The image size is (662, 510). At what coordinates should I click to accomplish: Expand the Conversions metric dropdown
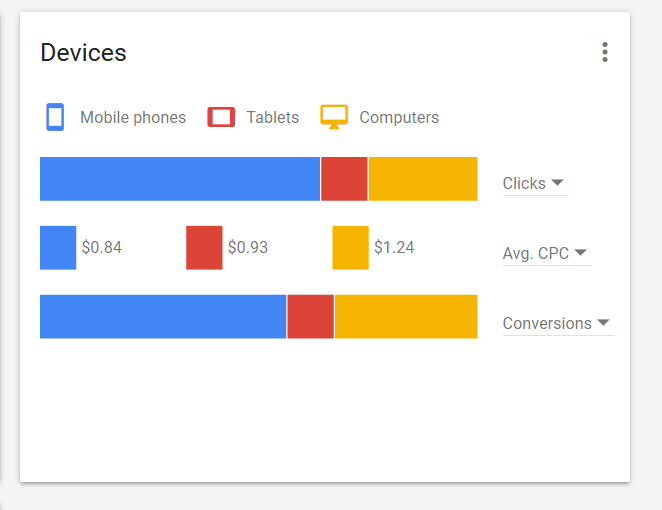[x=558, y=323]
